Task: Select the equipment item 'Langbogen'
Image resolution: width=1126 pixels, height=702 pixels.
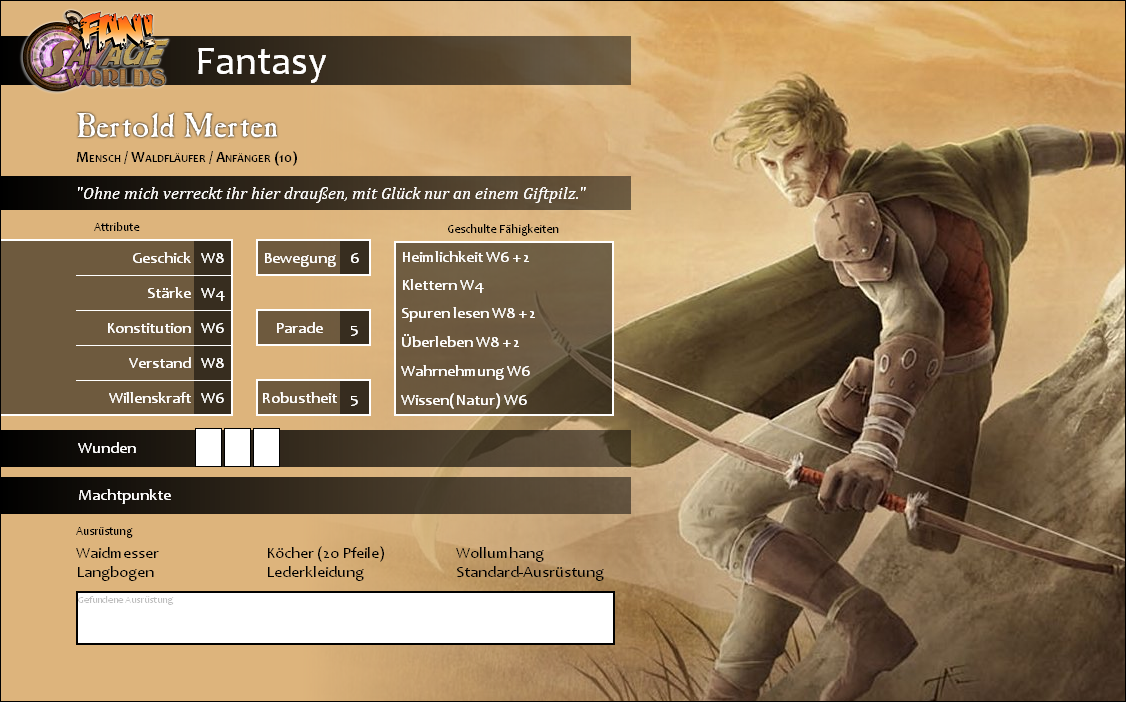Action: (x=115, y=573)
